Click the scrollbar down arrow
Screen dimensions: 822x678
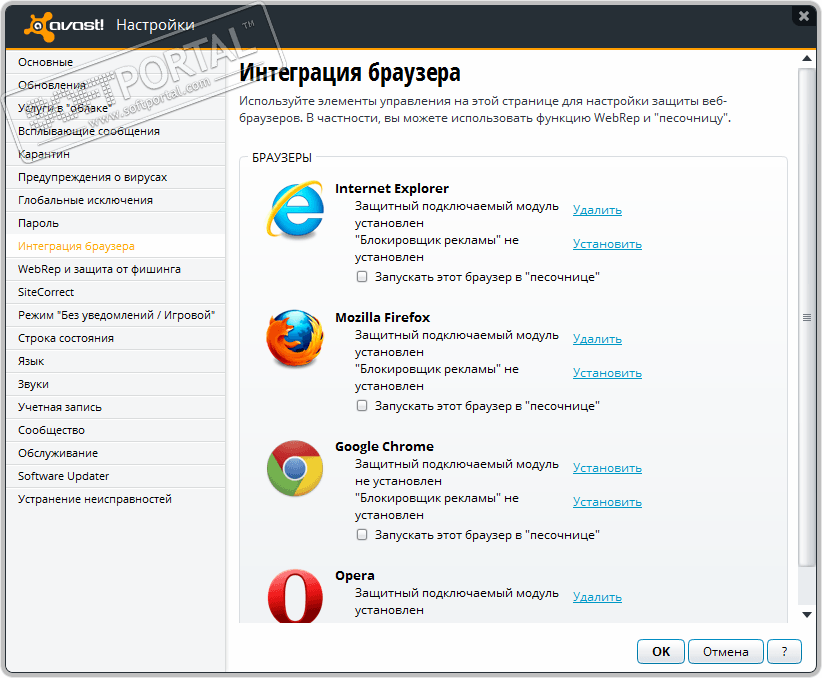tap(807, 615)
